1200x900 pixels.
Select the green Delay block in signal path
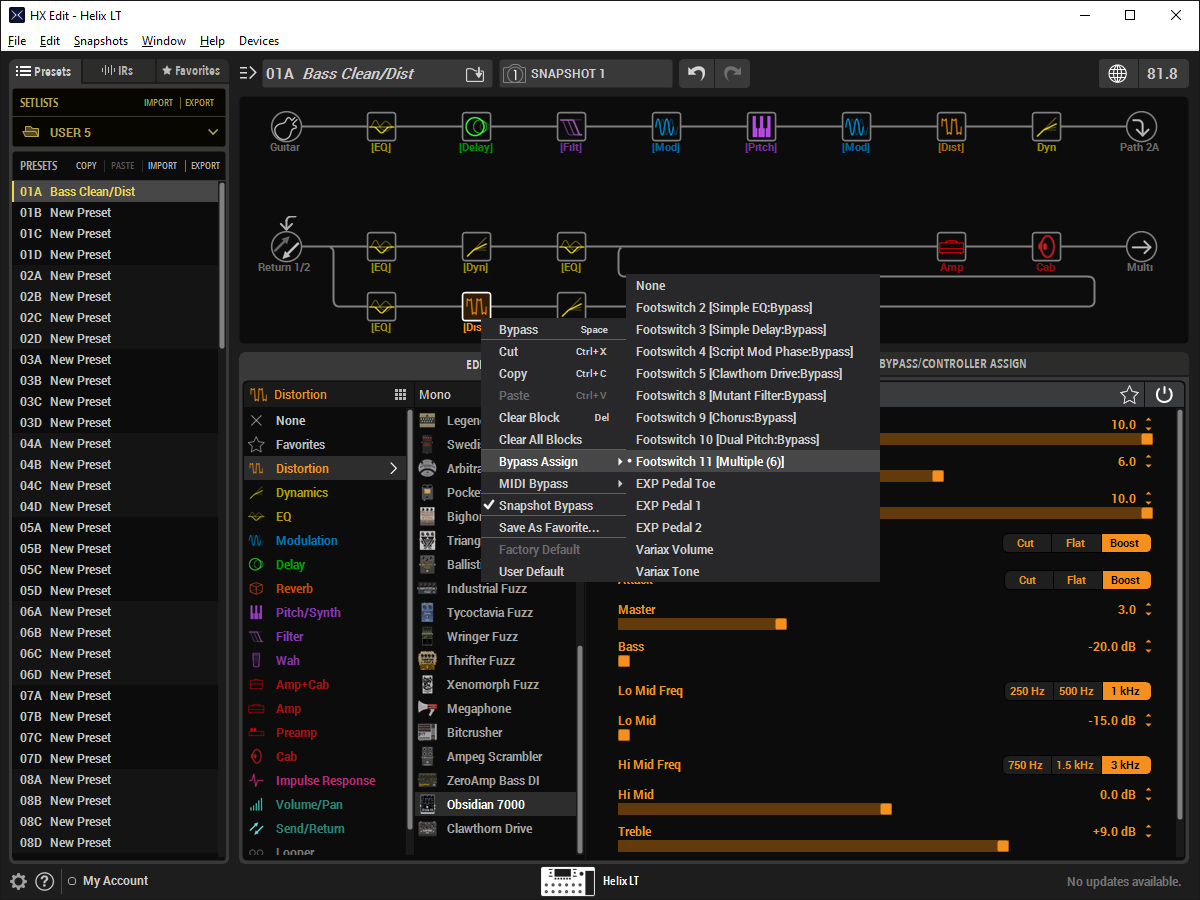tap(476, 127)
